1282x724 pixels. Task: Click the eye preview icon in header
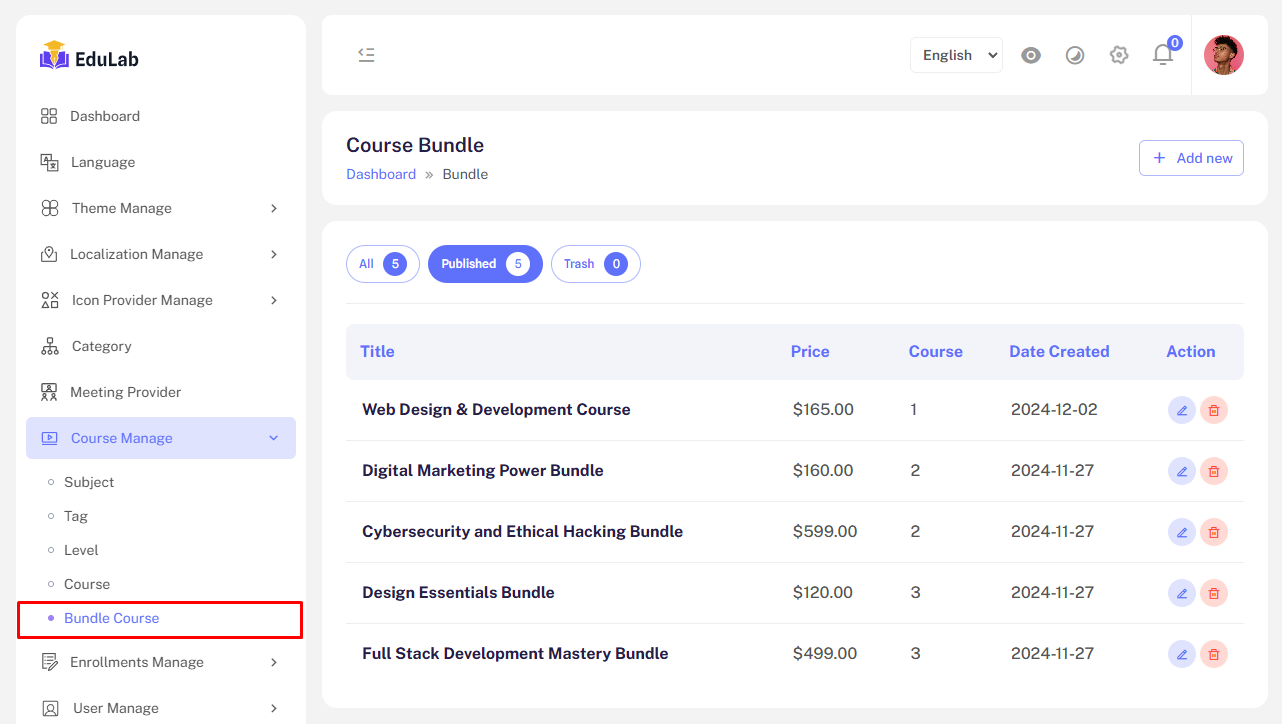tap(1031, 55)
